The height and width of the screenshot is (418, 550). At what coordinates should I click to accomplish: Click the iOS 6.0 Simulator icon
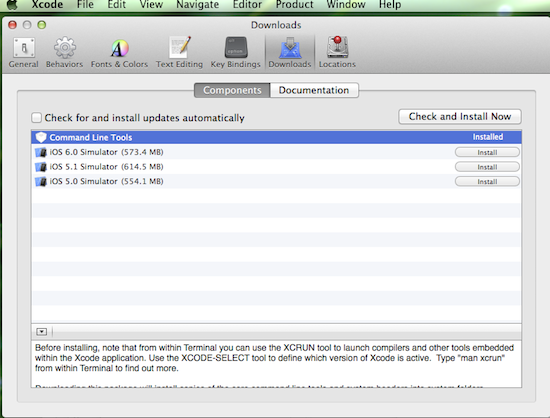pos(41,152)
